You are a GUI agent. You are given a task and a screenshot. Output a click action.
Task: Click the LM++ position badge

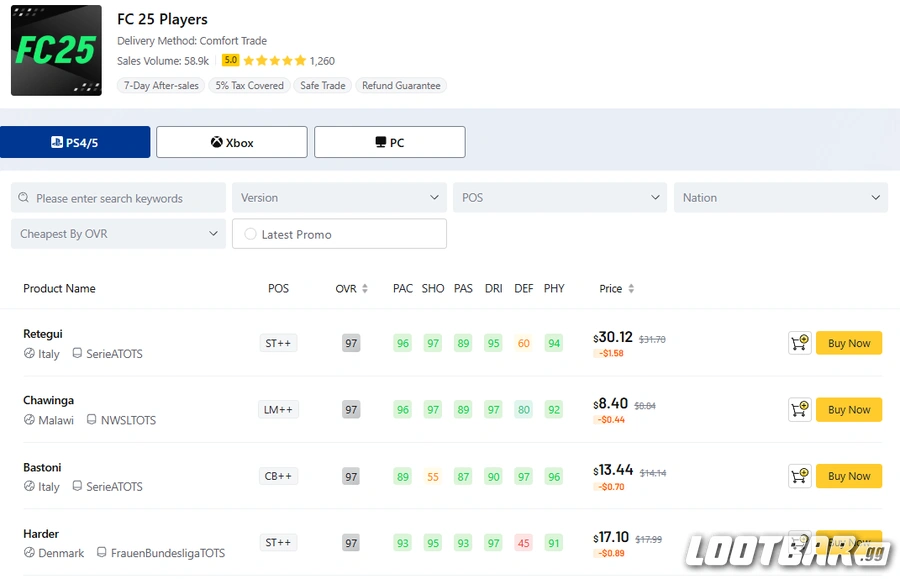[x=278, y=410]
